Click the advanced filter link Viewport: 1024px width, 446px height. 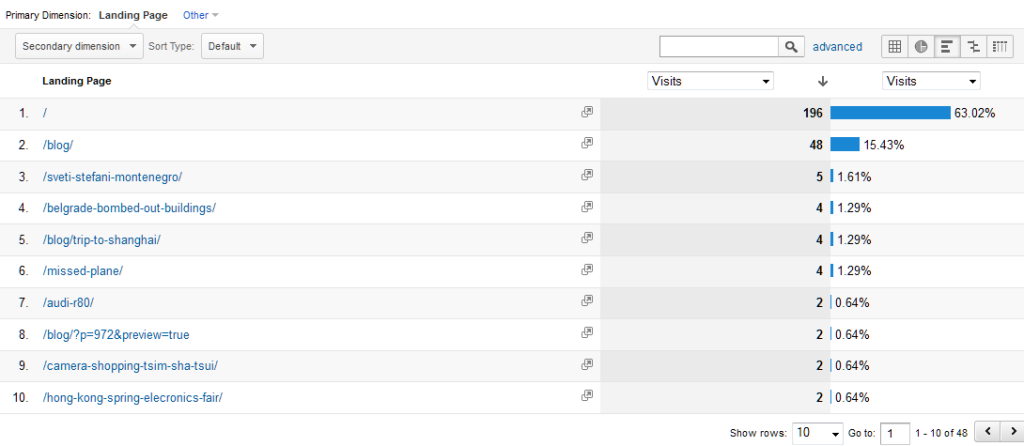[837, 46]
